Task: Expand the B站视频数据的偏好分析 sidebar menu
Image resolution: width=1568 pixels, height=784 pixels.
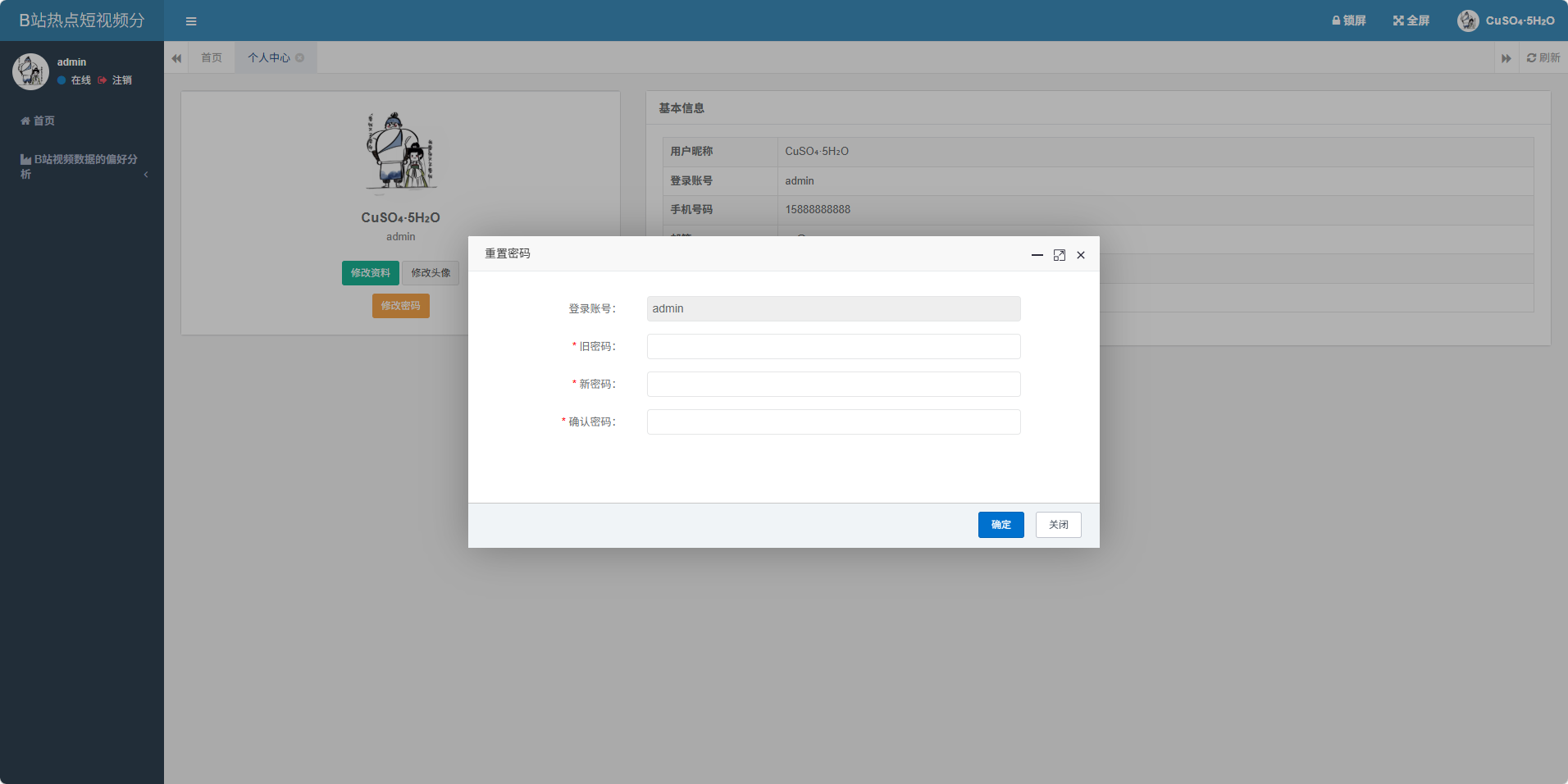Action: (82, 166)
